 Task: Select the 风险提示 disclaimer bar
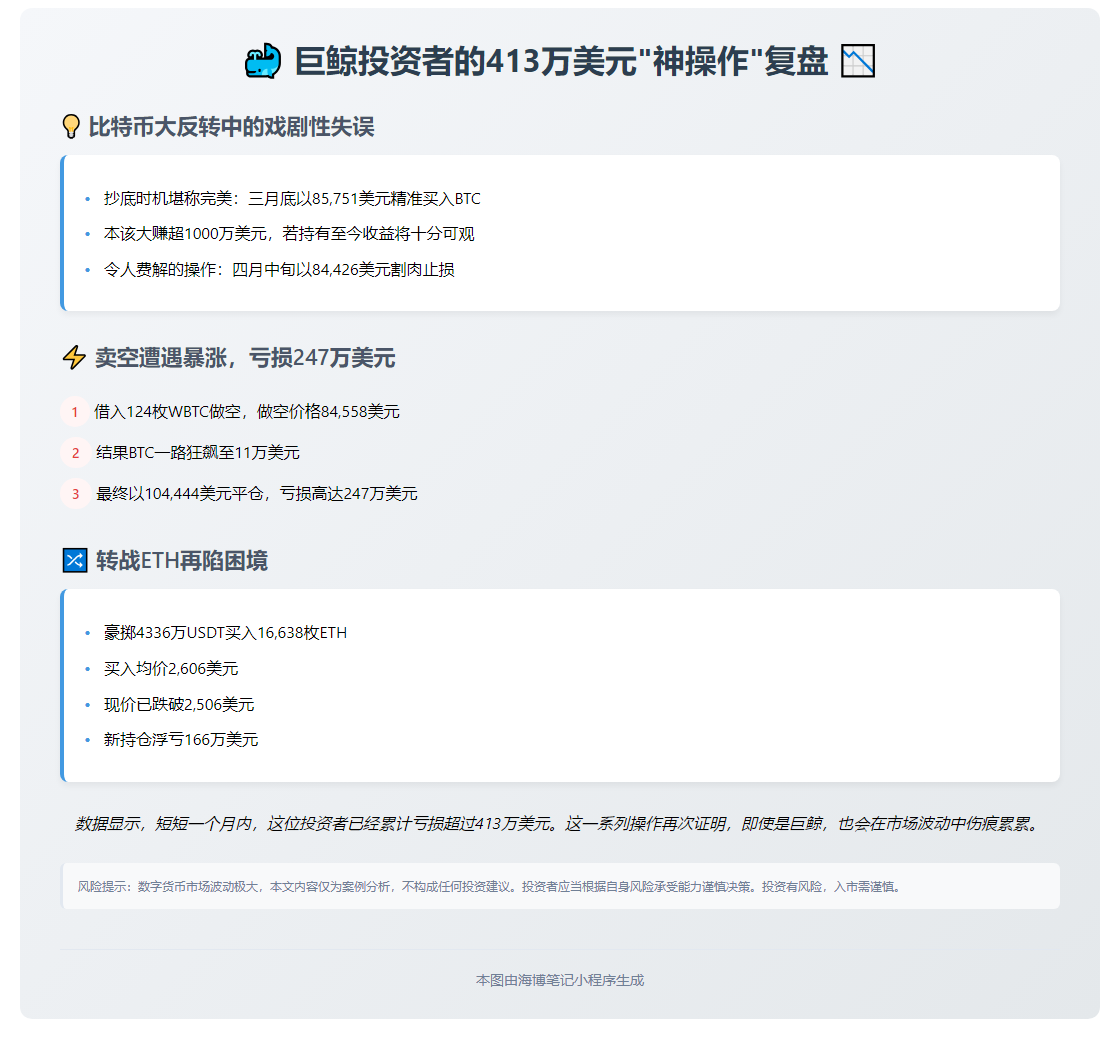(560, 886)
